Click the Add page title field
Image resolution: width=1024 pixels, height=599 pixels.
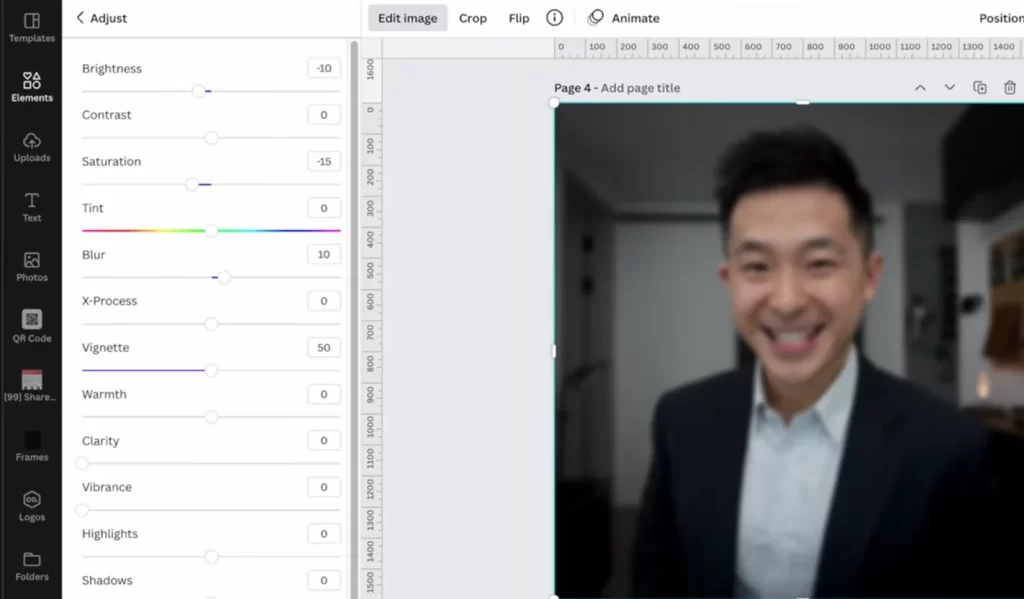(x=640, y=88)
